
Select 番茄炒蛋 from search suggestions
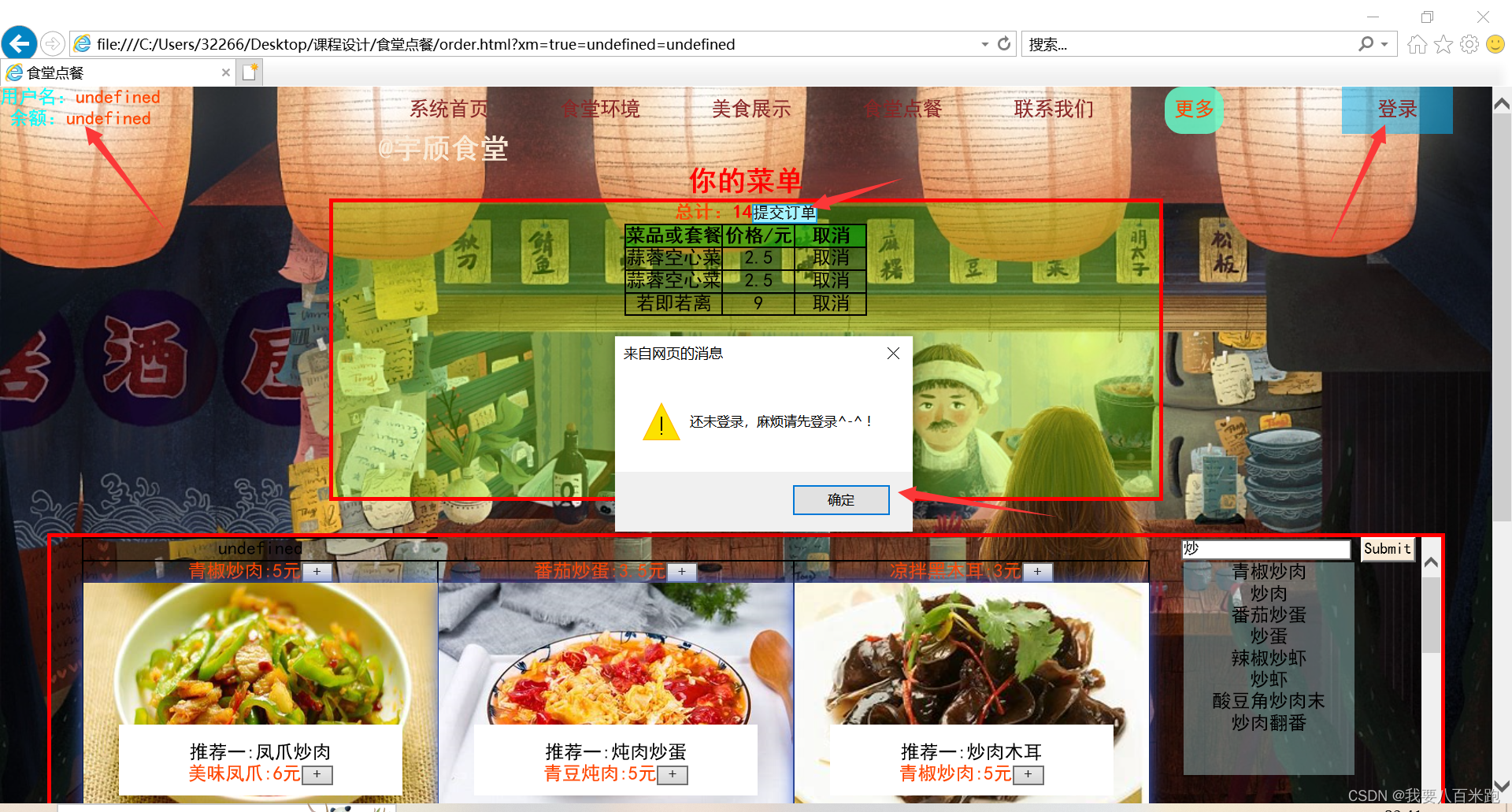[x=1269, y=615]
